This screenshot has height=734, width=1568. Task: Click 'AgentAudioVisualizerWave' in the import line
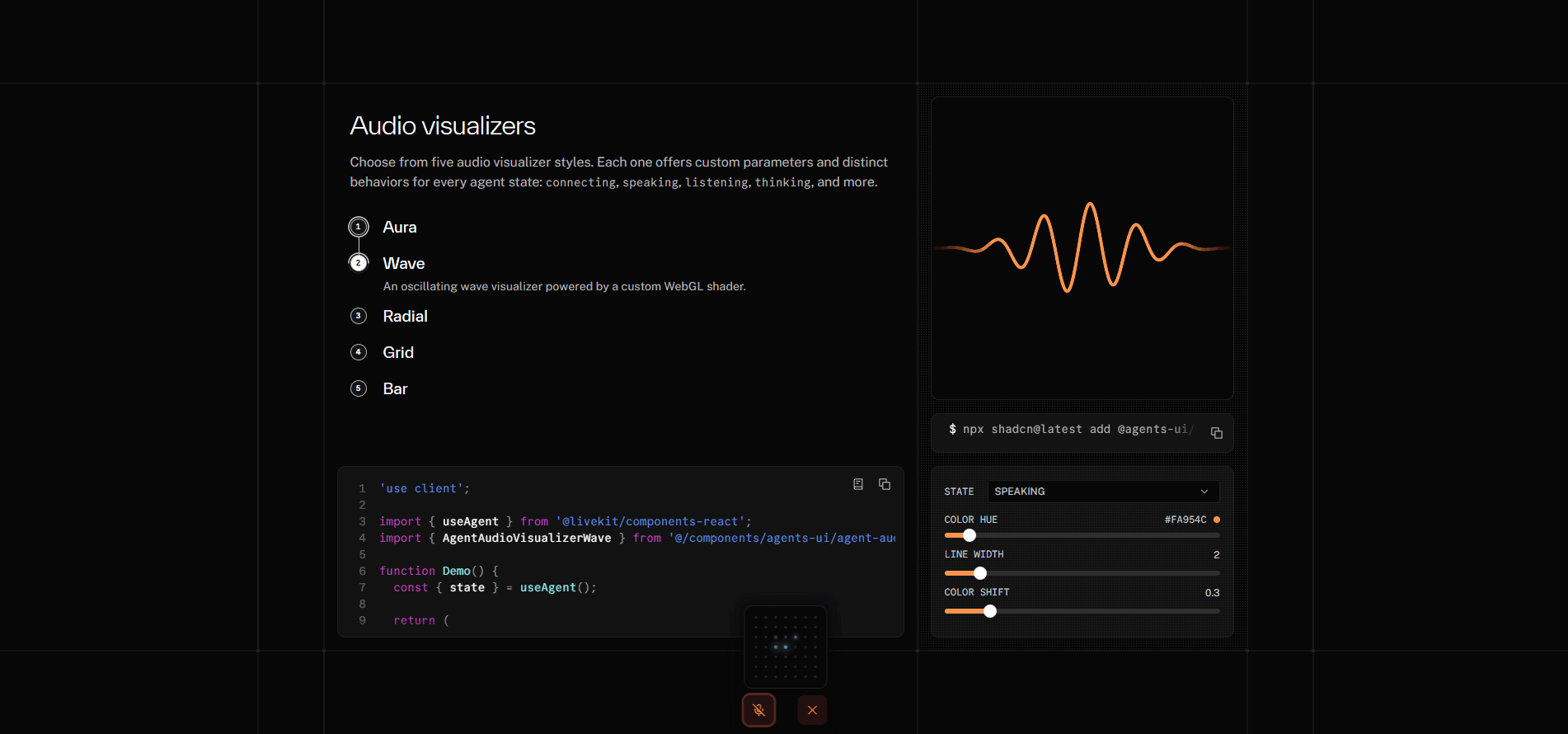(527, 538)
